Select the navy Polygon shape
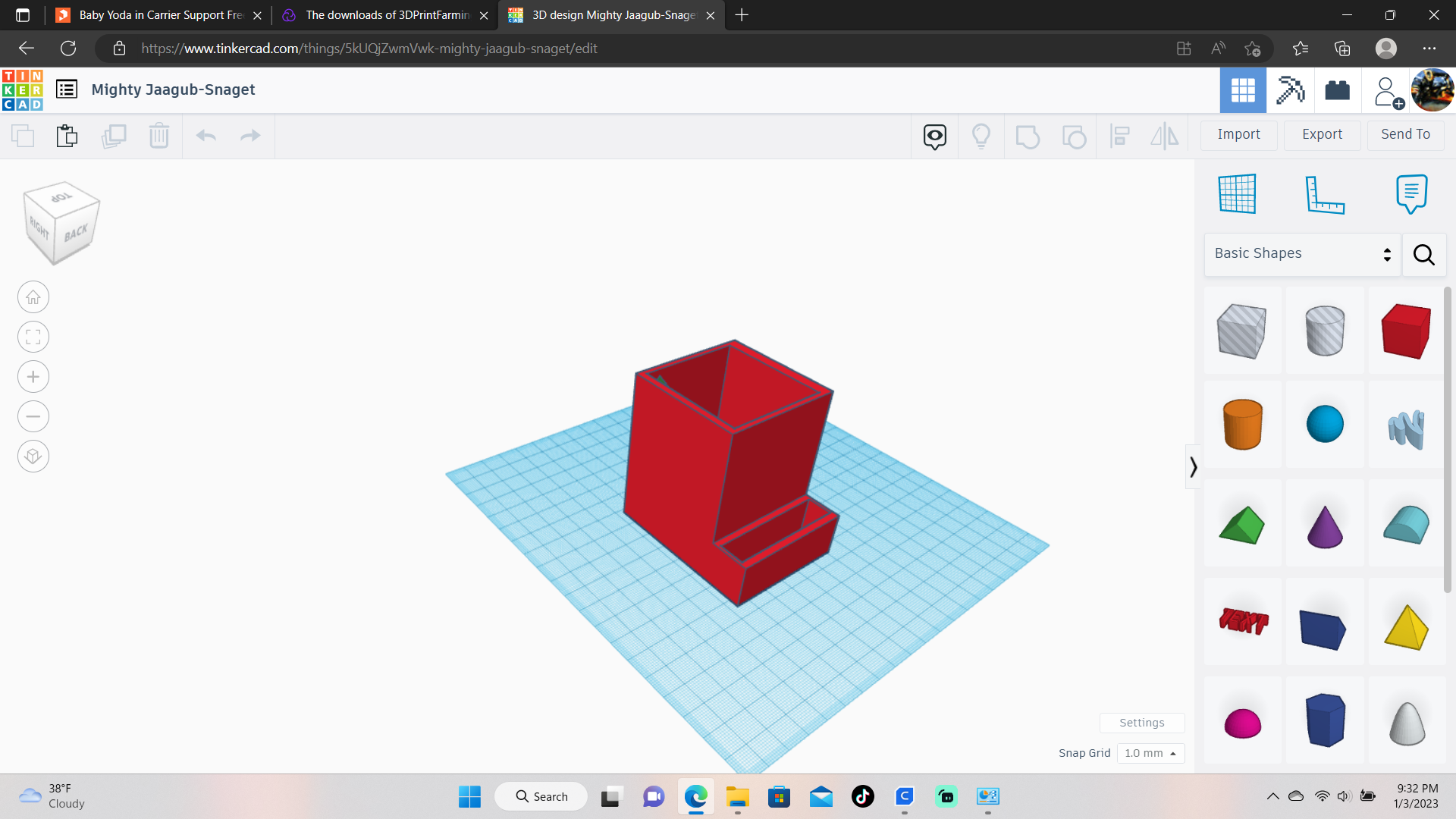The image size is (1456, 819). [x=1325, y=720]
